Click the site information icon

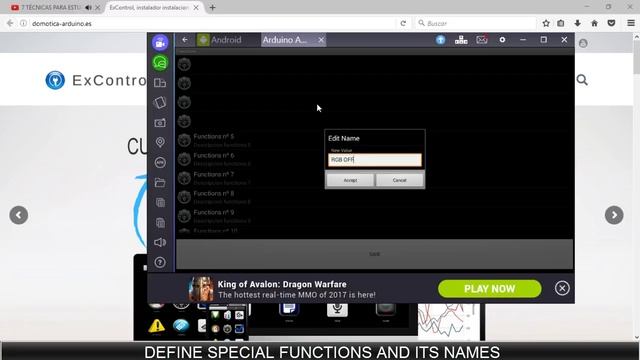(24, 23)
